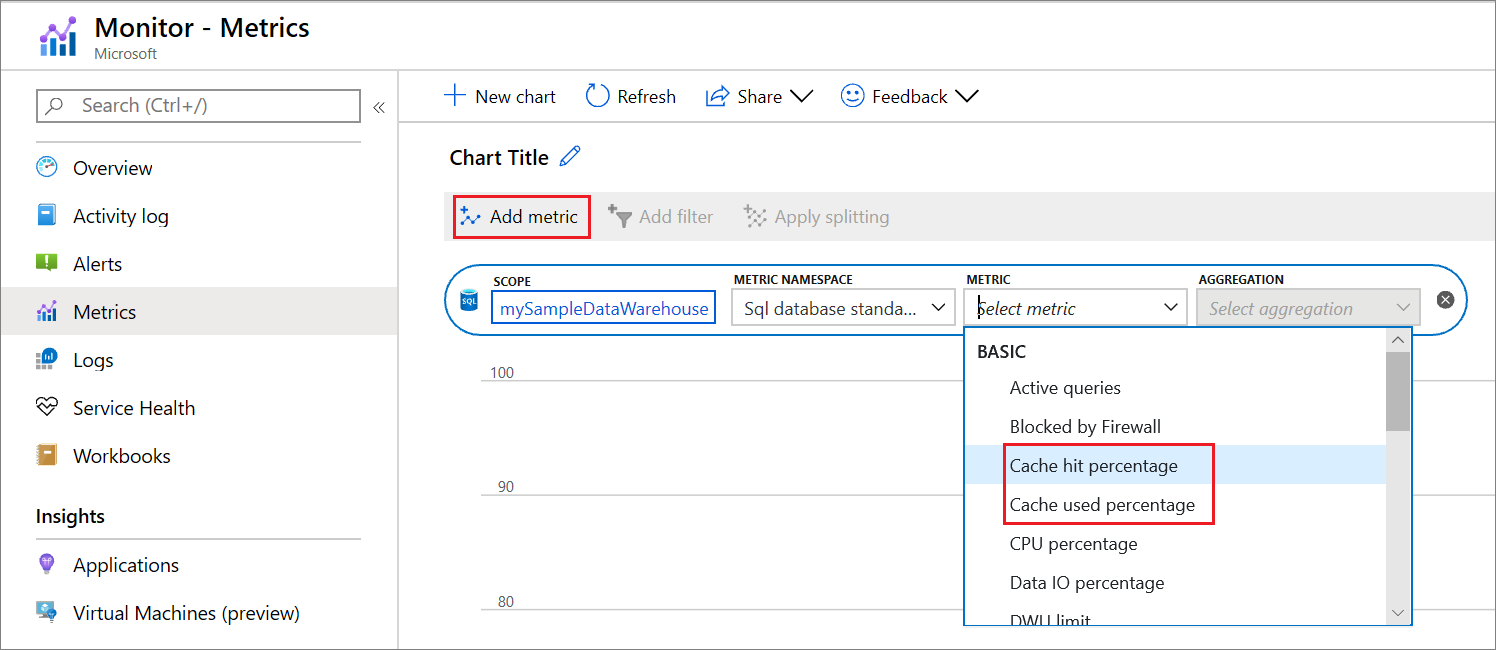Click the Refresh icon in toolbar
Screen dimensions: 1496x650
click(597, 96)
